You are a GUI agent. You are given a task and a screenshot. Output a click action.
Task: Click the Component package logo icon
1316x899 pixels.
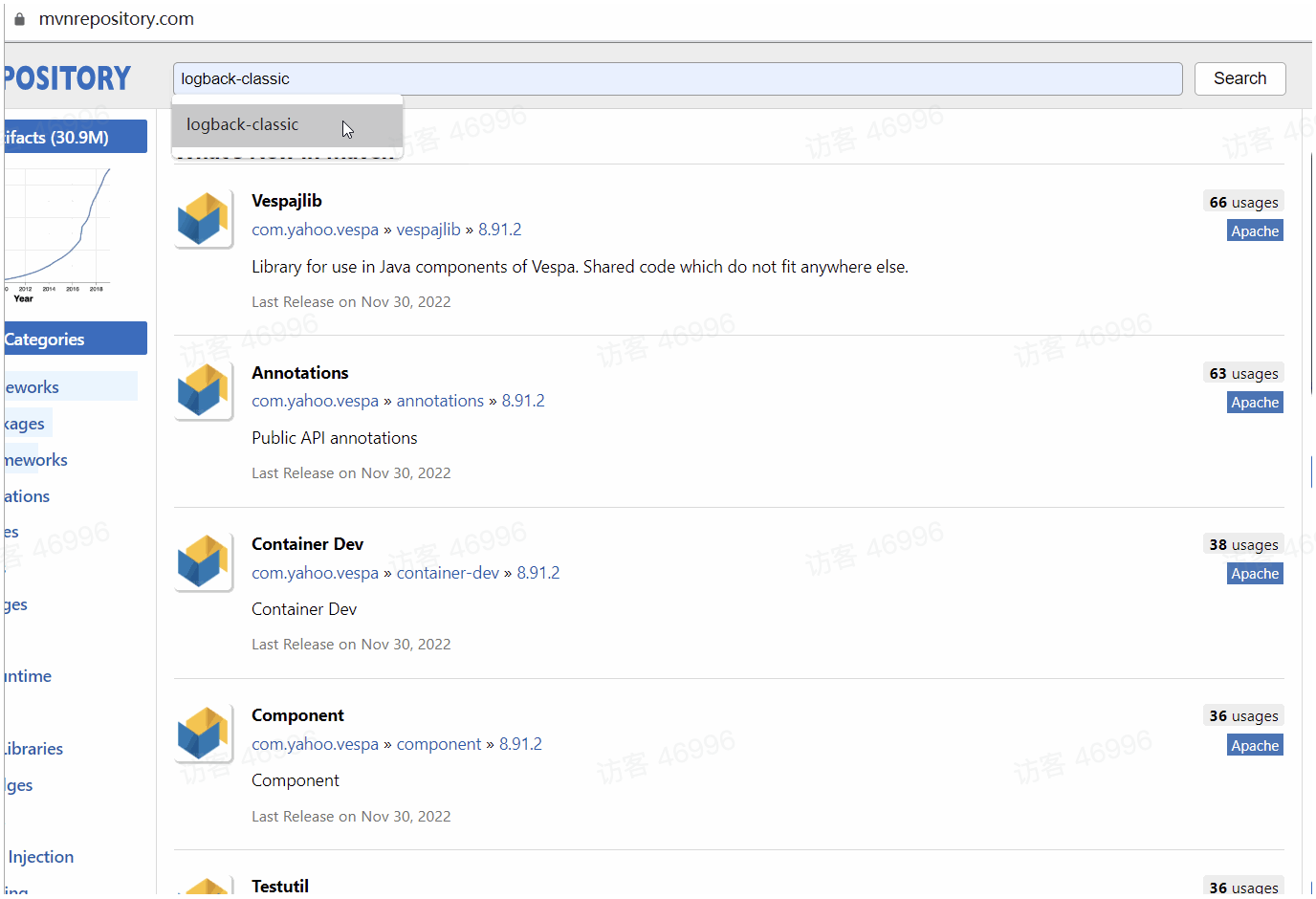coord(203,734)
